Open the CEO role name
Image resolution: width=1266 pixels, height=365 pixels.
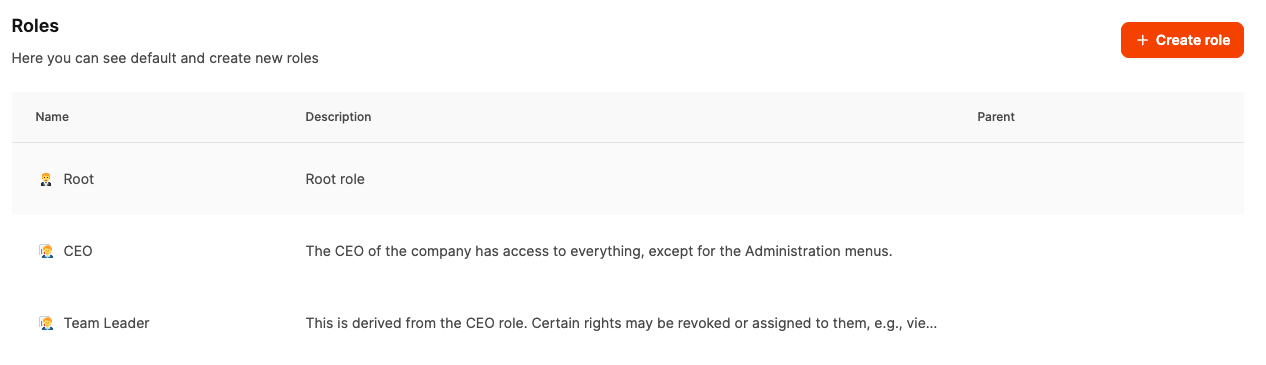(78, 251)
